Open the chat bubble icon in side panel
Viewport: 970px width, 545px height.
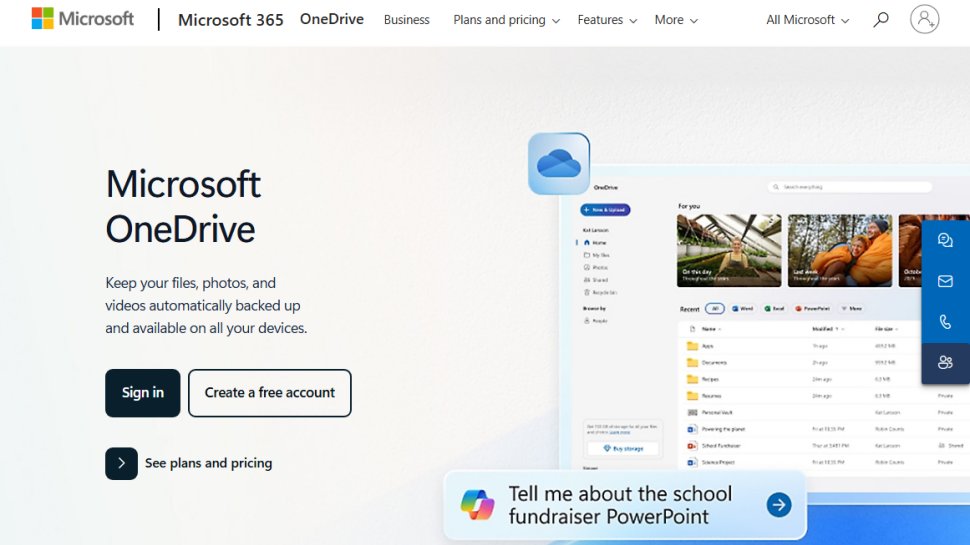[945, 240]
